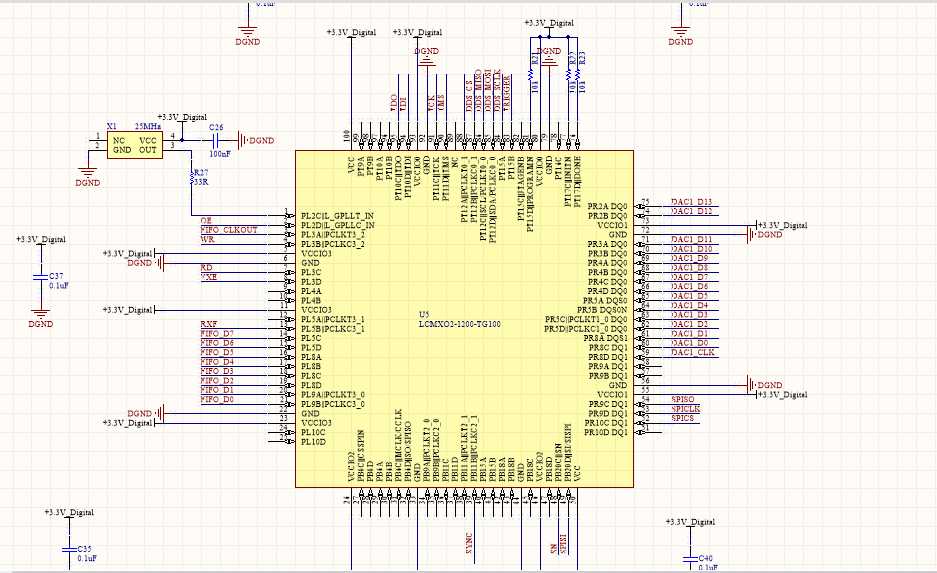Select the DAC1_D8 net label

[x=690, y=268]
